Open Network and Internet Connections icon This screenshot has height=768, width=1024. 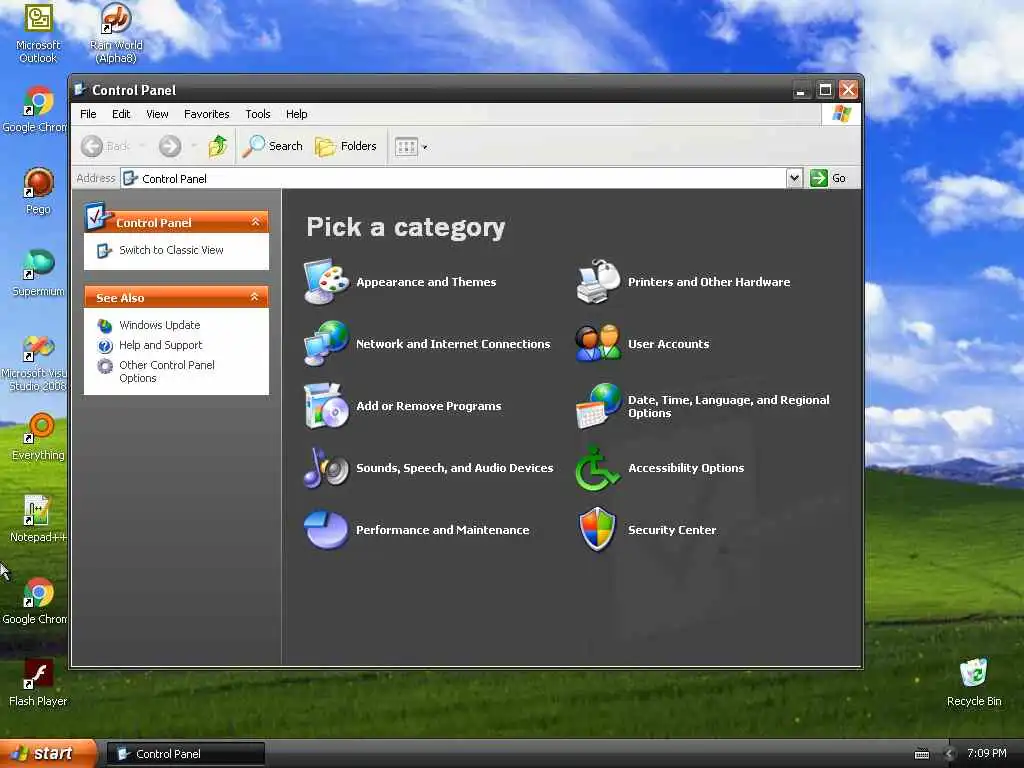pyautogui.click(x=326, y=344)
